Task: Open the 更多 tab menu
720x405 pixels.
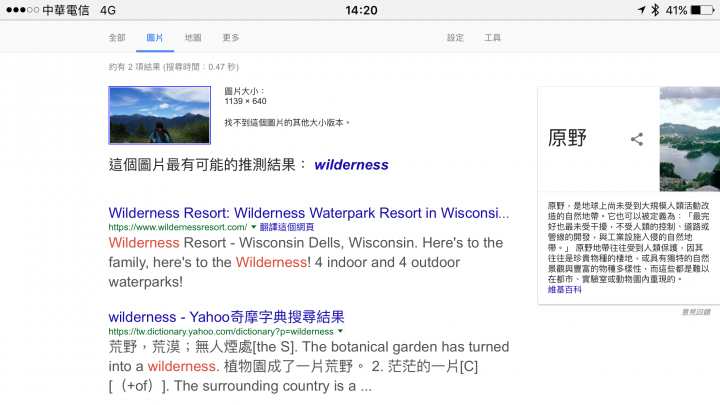Action: click(231, 38)
